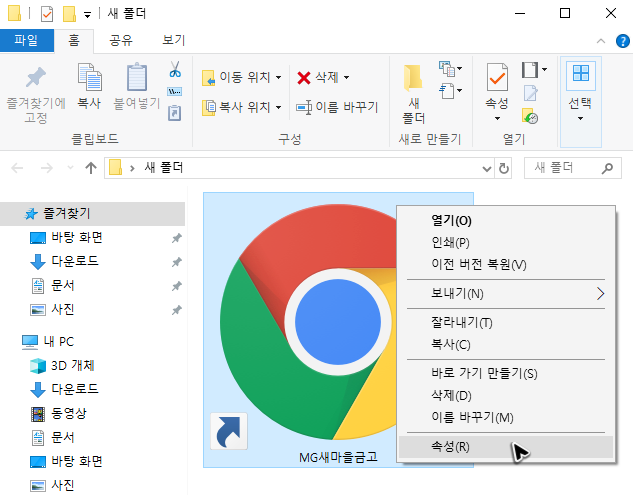Image resolution: width=633 pixels, height=495 pixels.
Task: Choose 속성(R) in the context menu
Action: point(506,447)
